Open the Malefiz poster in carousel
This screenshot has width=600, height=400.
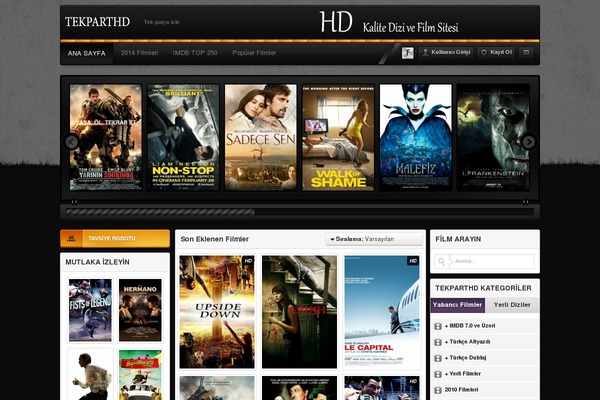click(416, 137)
